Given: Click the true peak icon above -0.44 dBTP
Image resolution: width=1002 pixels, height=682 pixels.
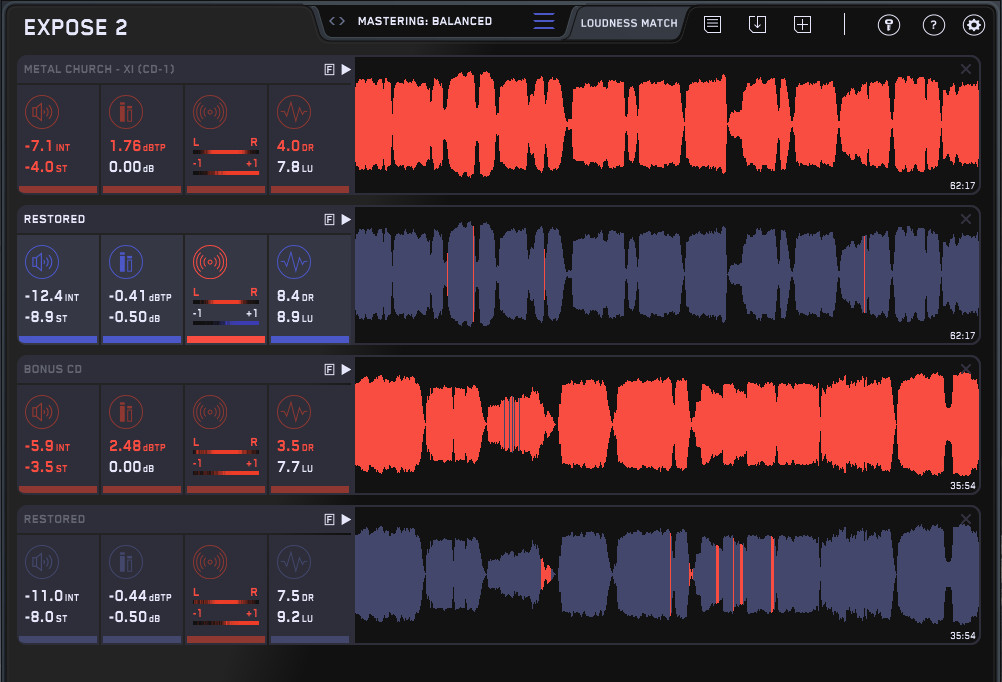Looking at the screenshot, I should 126,562.
